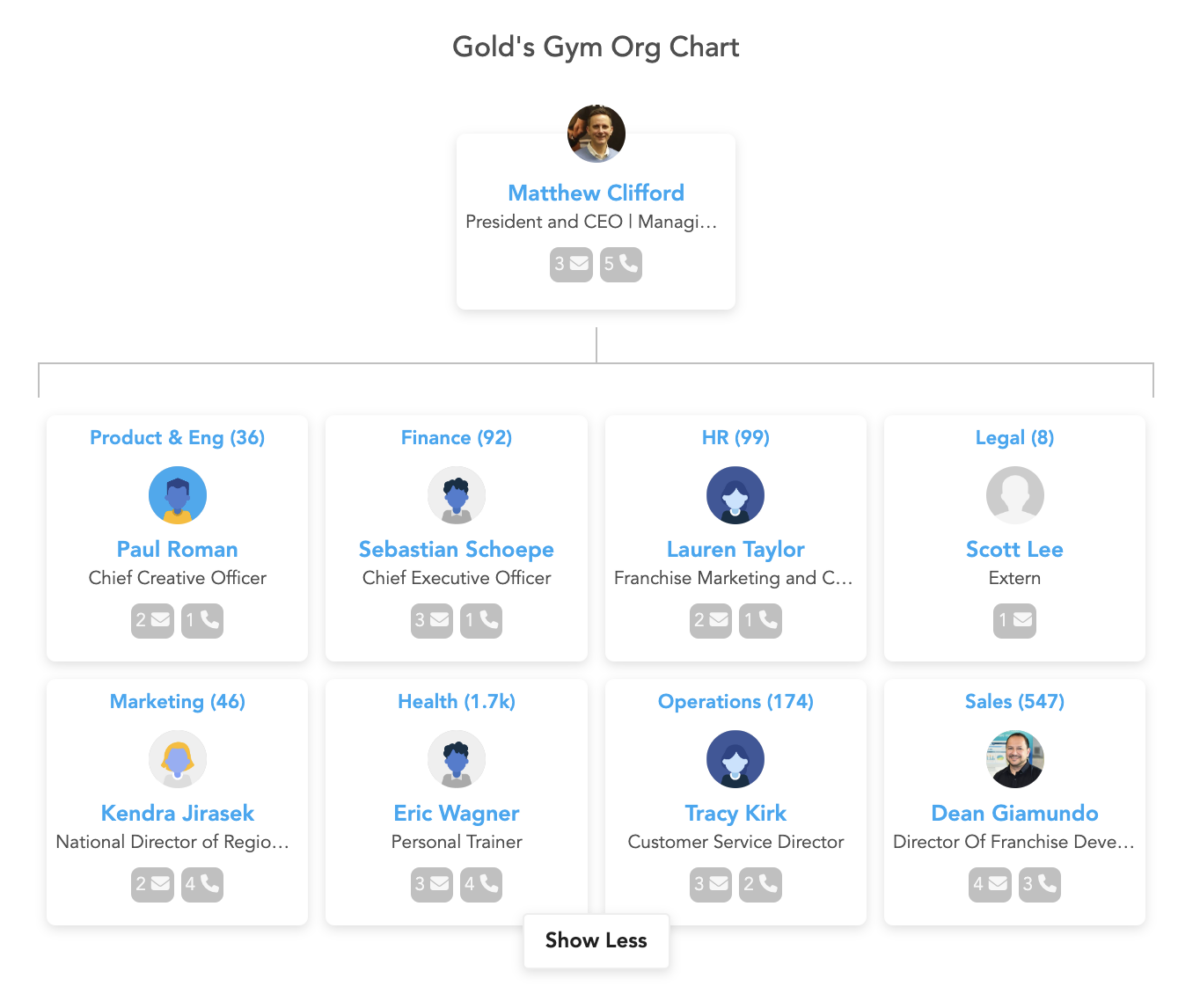
Task: Click Kendra Jirasek's avatar image
Action: tap(177, 758)
